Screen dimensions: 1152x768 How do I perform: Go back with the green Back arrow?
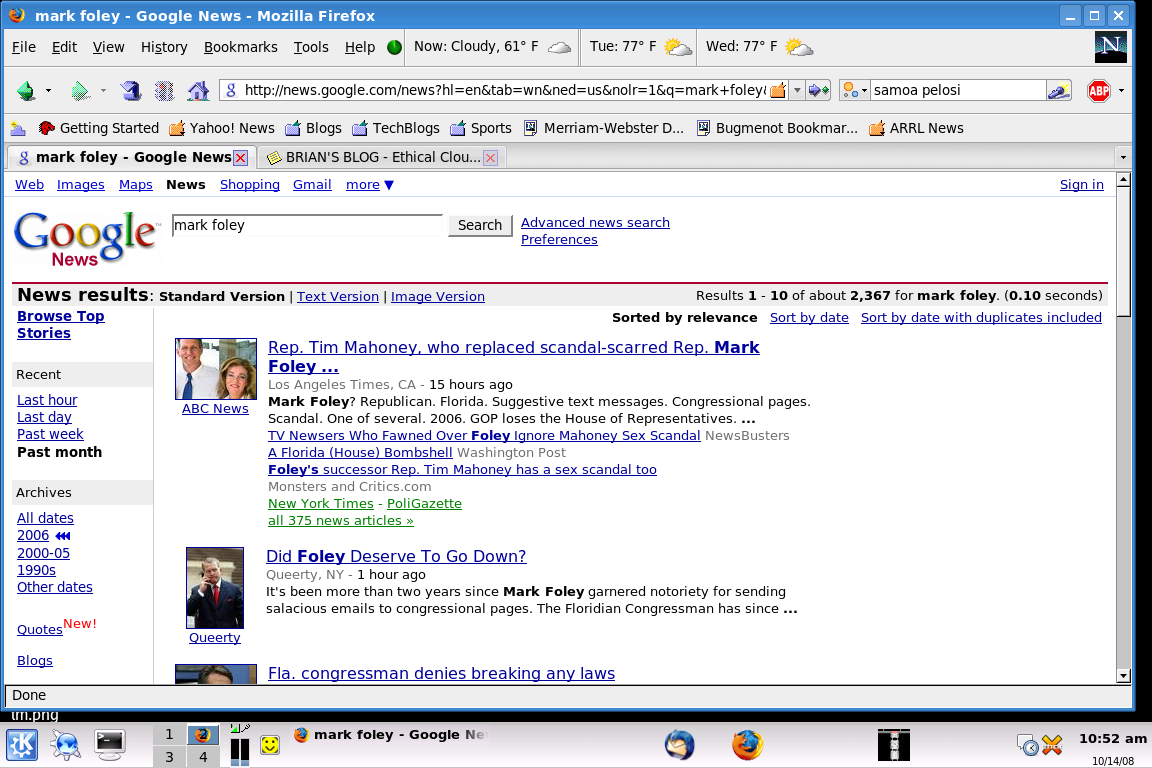tap(26, 90)
